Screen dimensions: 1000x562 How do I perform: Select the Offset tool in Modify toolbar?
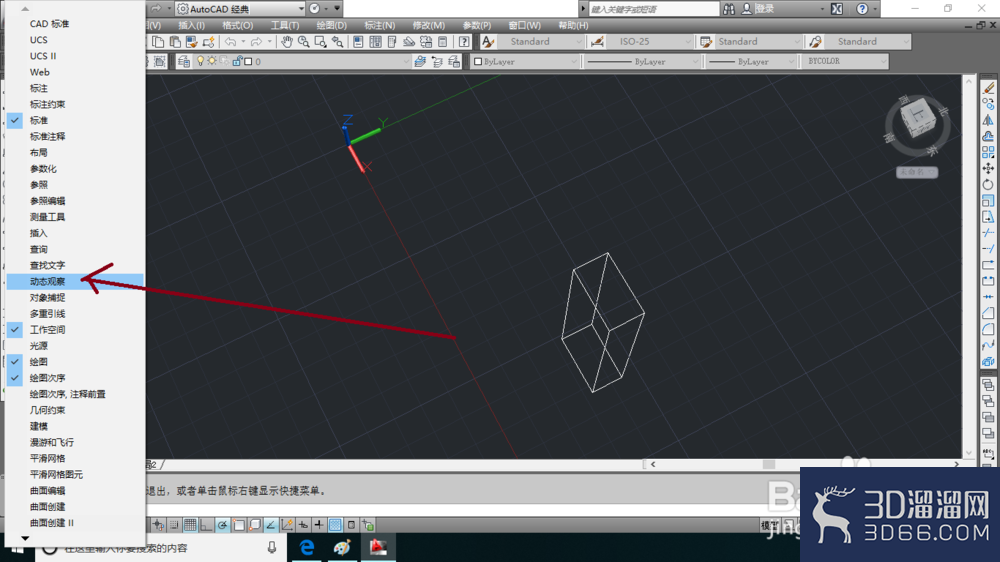pyautogui.click(x=989, y=136)
